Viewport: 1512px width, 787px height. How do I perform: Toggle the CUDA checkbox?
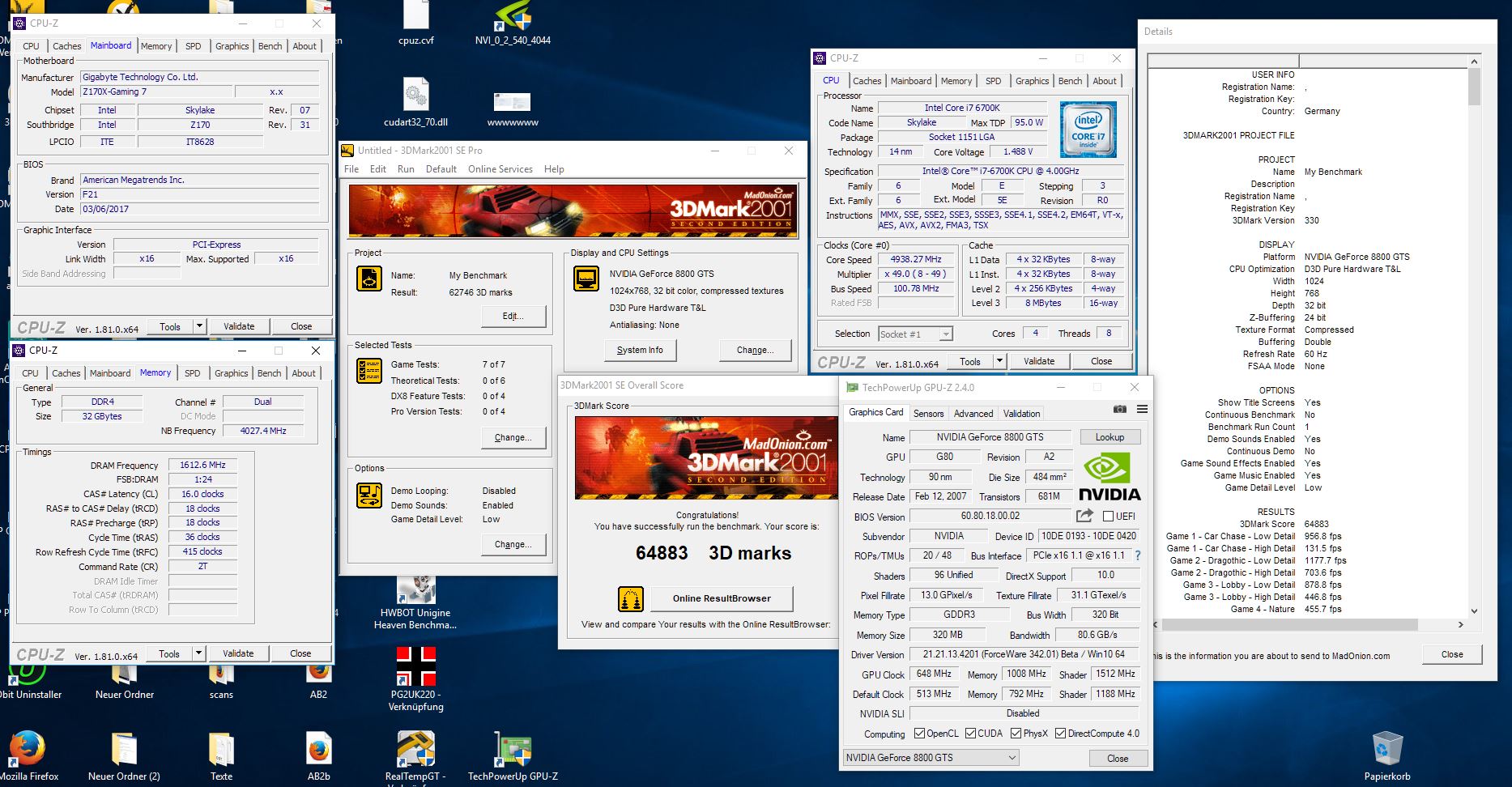[970, 734]
